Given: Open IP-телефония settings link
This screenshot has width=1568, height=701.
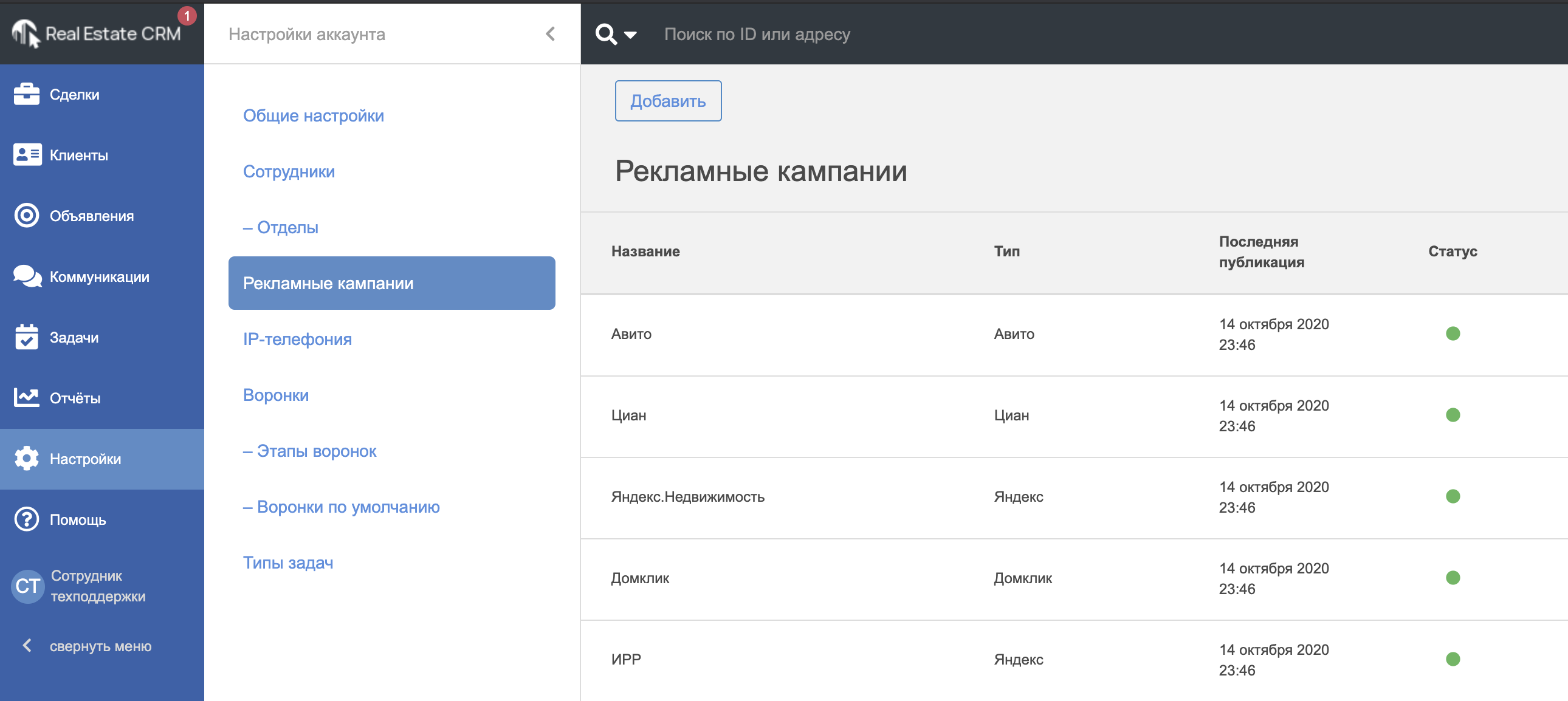Looking at the screenshot, I should pos(297,339).
